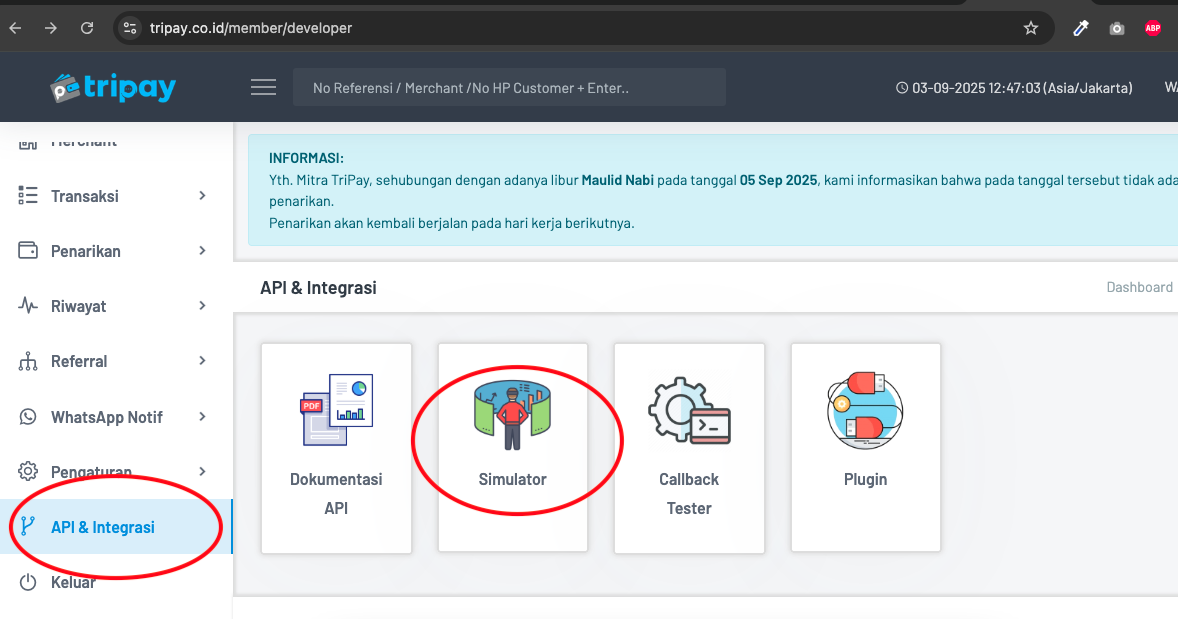Image resolution: width=1178 pixels, height=619 pixels.
Task: Select API & Integrasi in sidebar
Action: 102,527
